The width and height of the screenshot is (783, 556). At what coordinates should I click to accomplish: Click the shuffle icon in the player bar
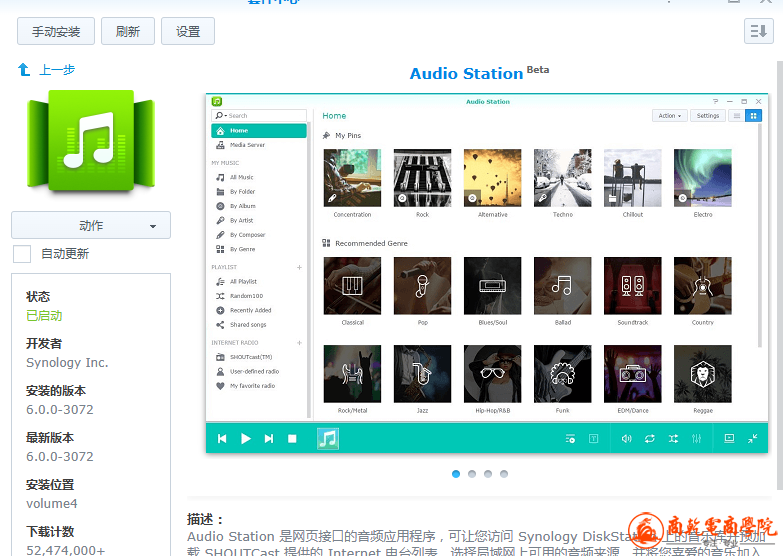pos(673,438)
